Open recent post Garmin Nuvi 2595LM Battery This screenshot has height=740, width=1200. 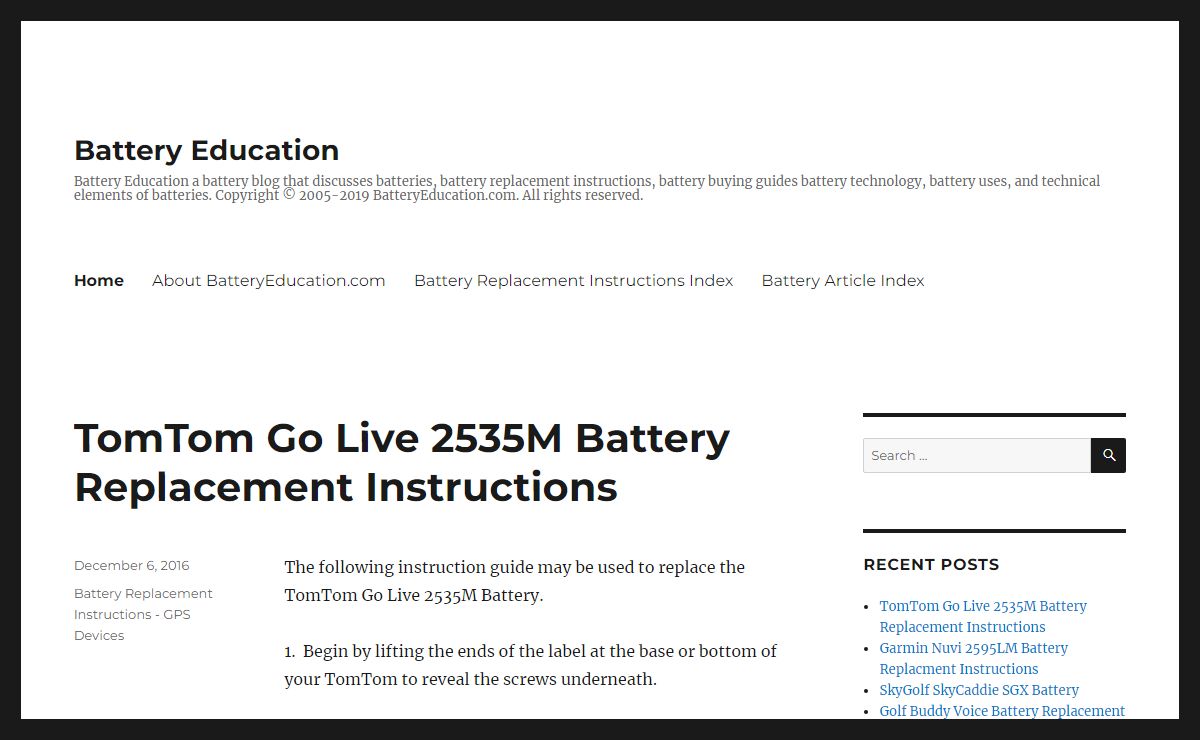(974, 658)
